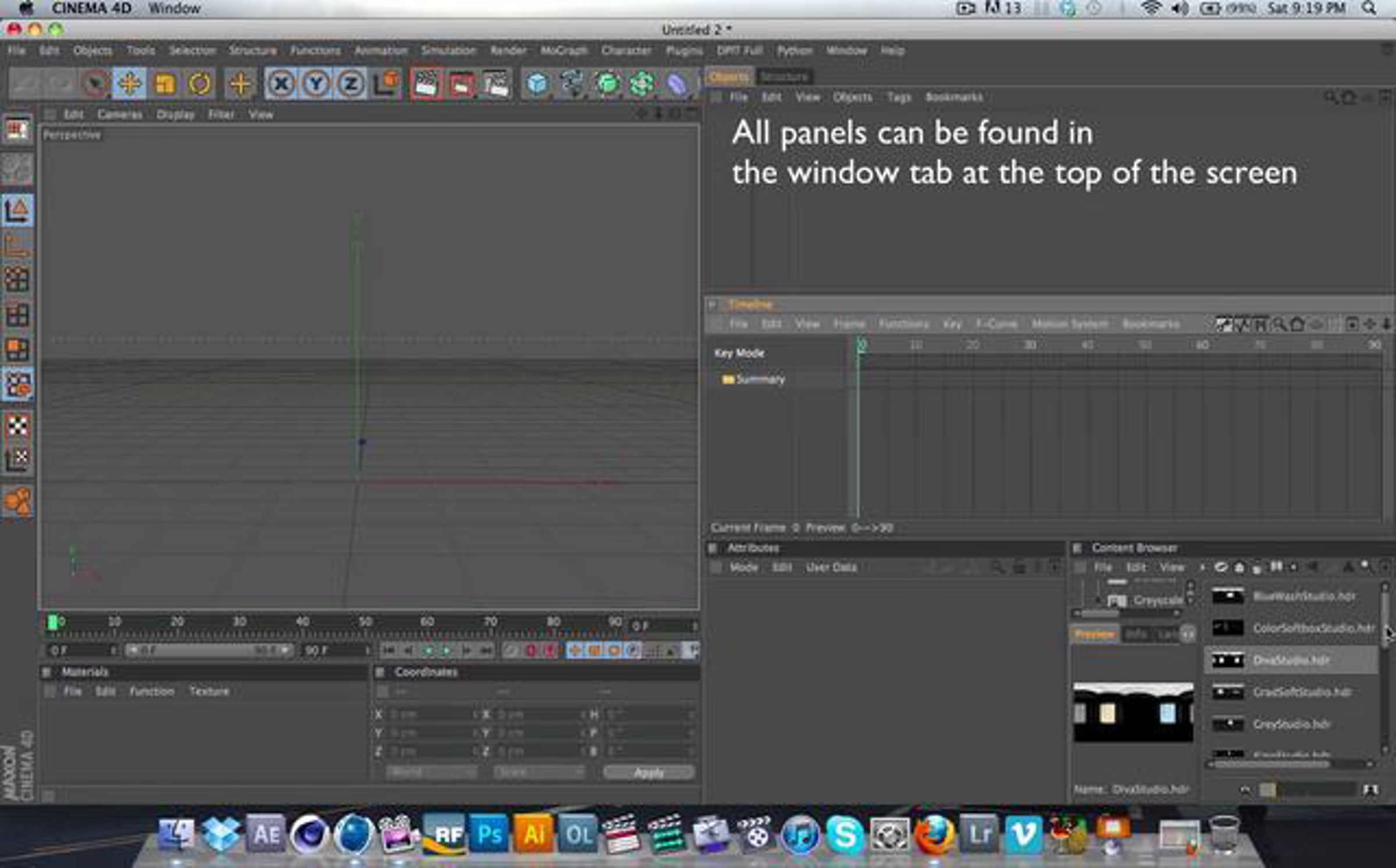Viewport: 1396px width, 868px height.
Task: Click the Apply button in Coordinates
Action: click(x=649, y=773)
